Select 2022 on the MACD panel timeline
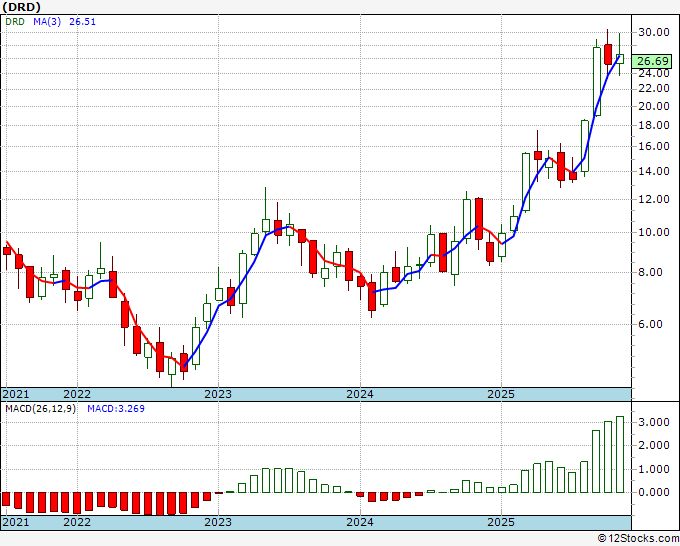Screen dimensions: 680x546 pos(76,522)
